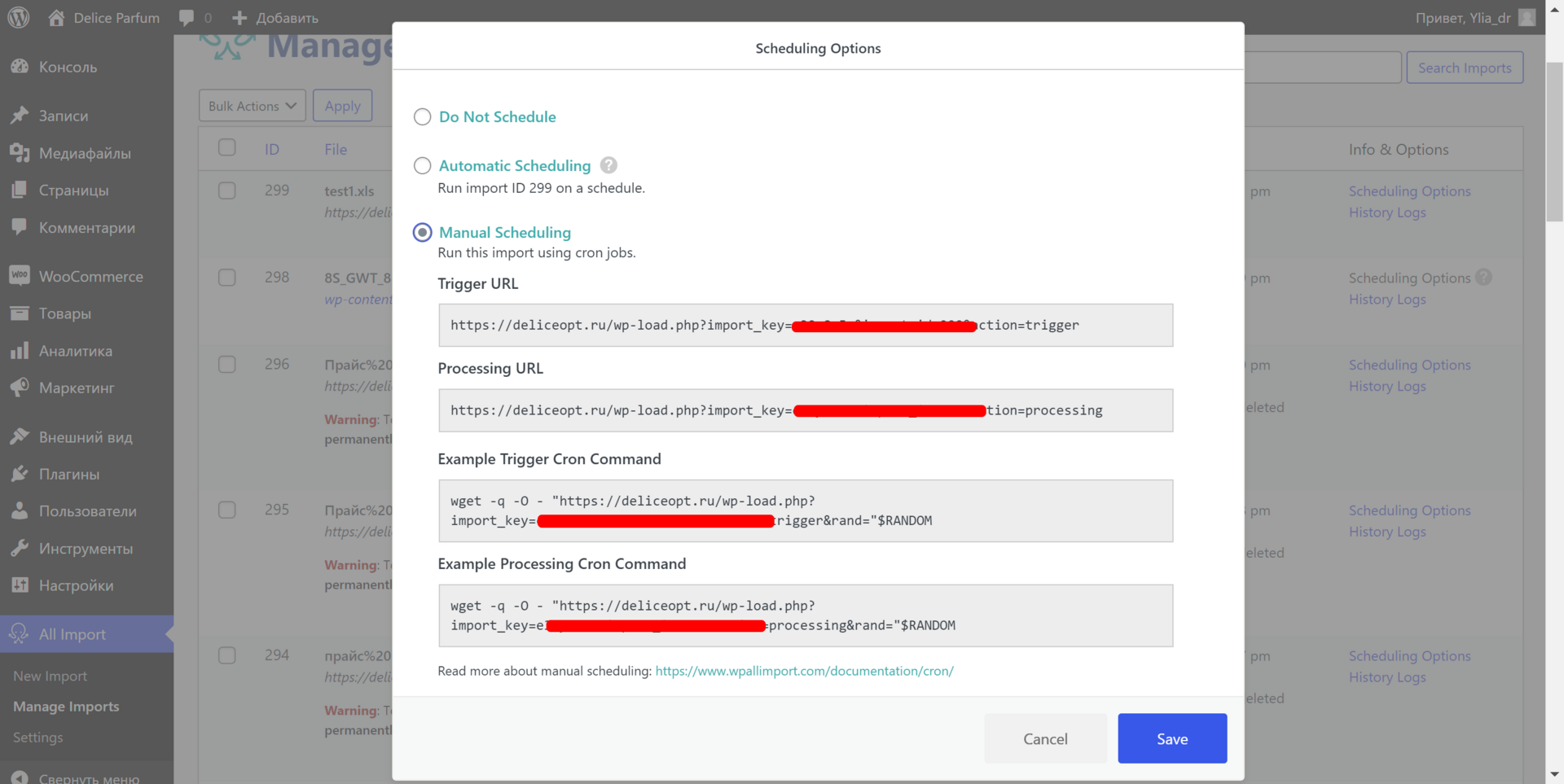This screenshot has height=784, width=1564.
Task: Open the wpallimport cron documentation link
Action: 804,671
